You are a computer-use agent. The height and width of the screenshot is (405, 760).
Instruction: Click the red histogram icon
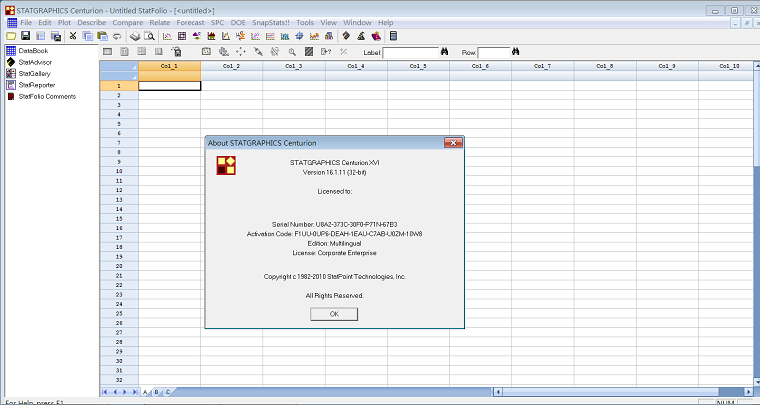coord(211,36)
